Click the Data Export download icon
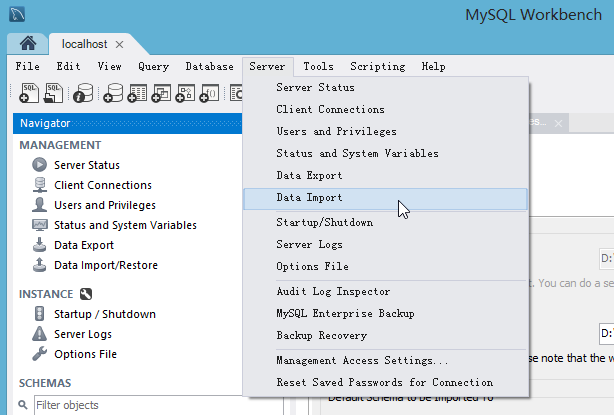614x415 pixels. tap(40, 245)
